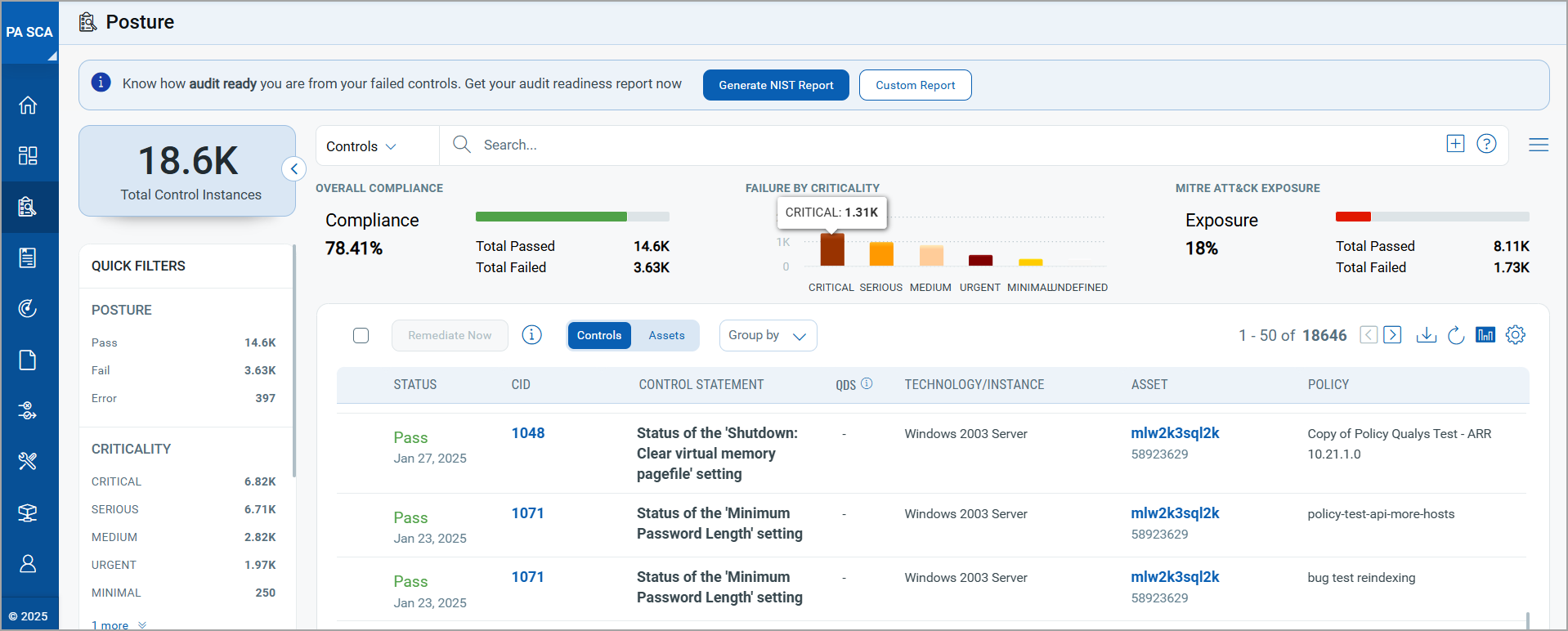
Task: Click Remediate Now button
Action: coord(450,336)
